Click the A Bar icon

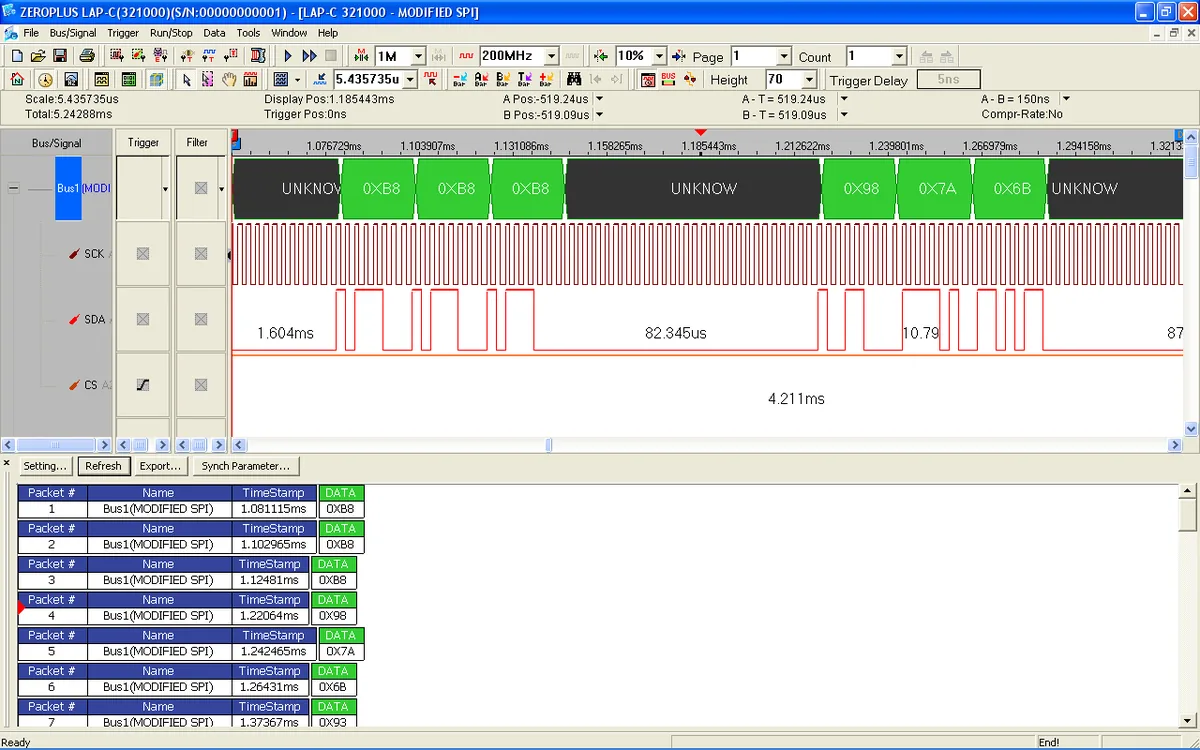[x=481, y=80]
